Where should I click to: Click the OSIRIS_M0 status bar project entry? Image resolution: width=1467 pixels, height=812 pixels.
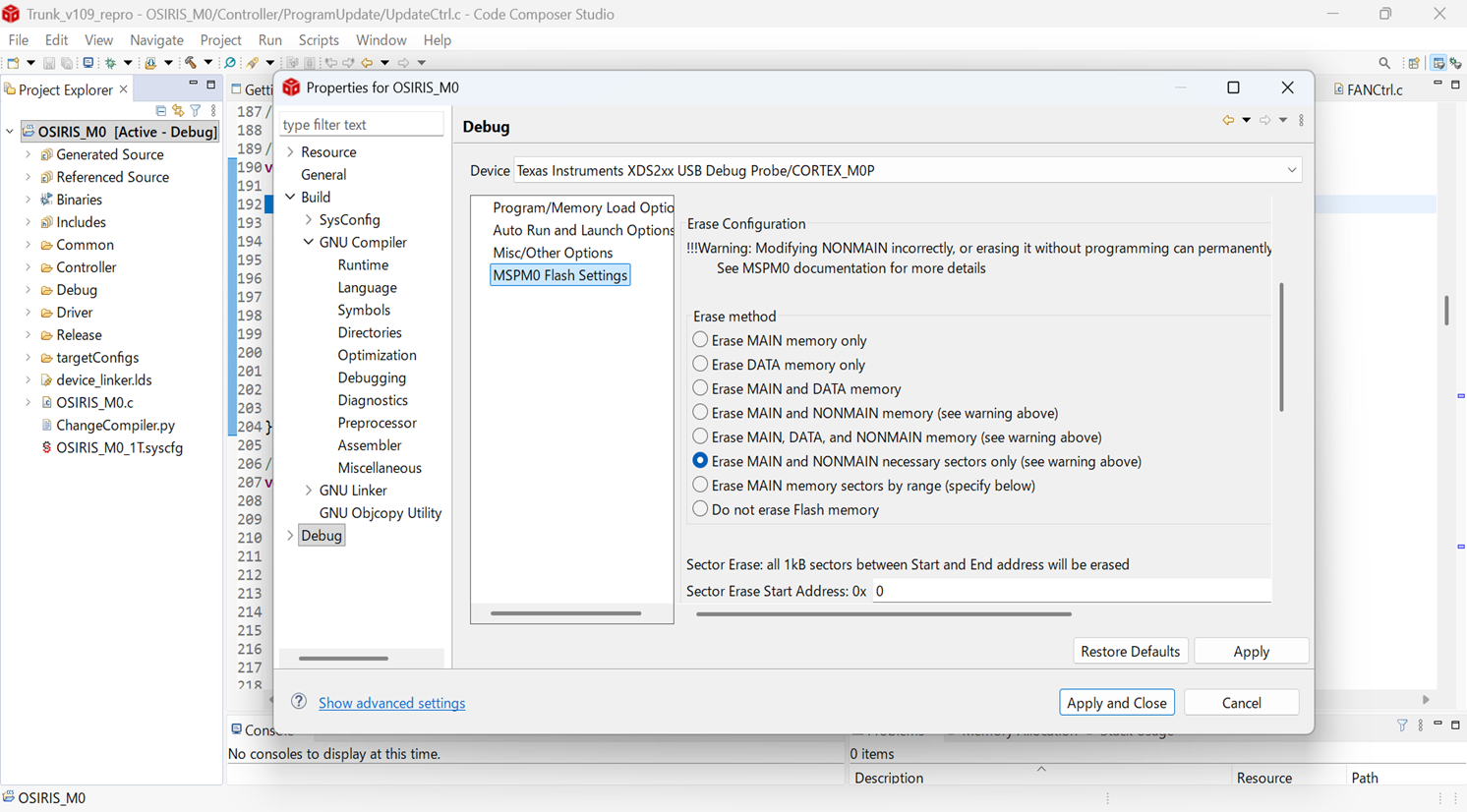click(43, 797)
